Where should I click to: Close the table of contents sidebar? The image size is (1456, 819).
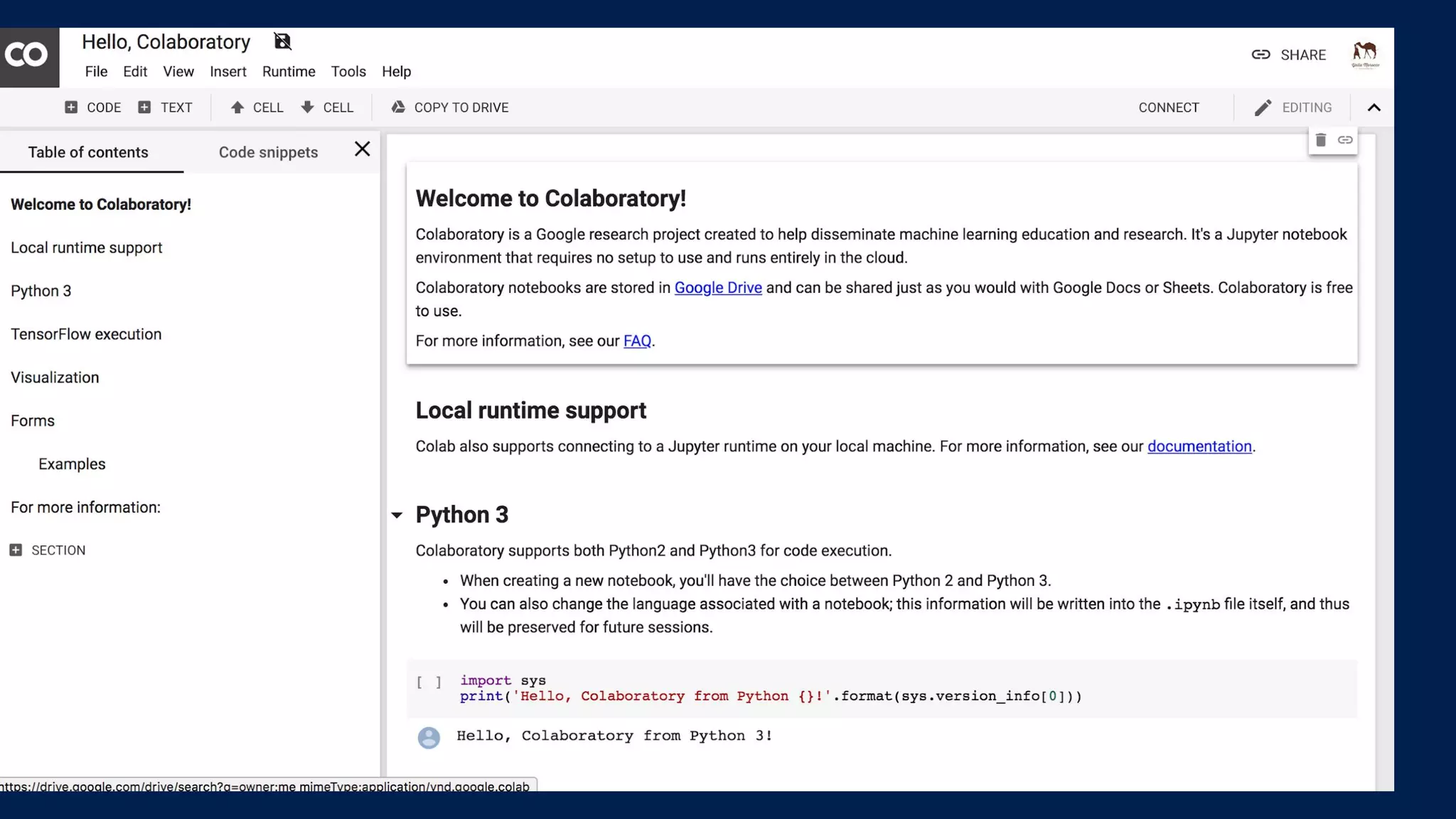[x=362, y=149]
